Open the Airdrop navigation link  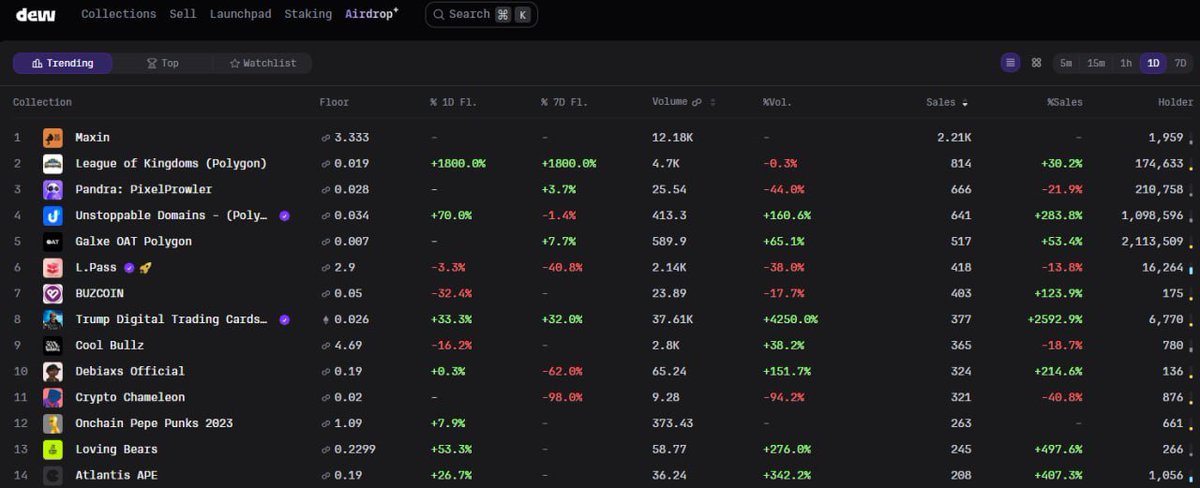[371, 14]
